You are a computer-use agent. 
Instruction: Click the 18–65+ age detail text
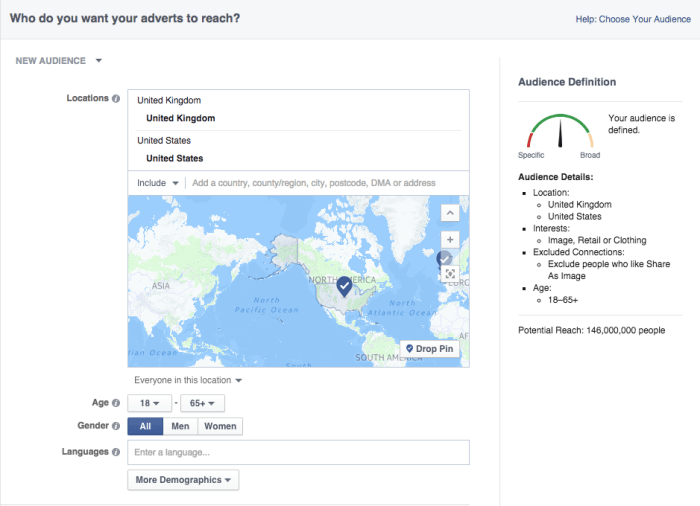[x=563, y=300]
